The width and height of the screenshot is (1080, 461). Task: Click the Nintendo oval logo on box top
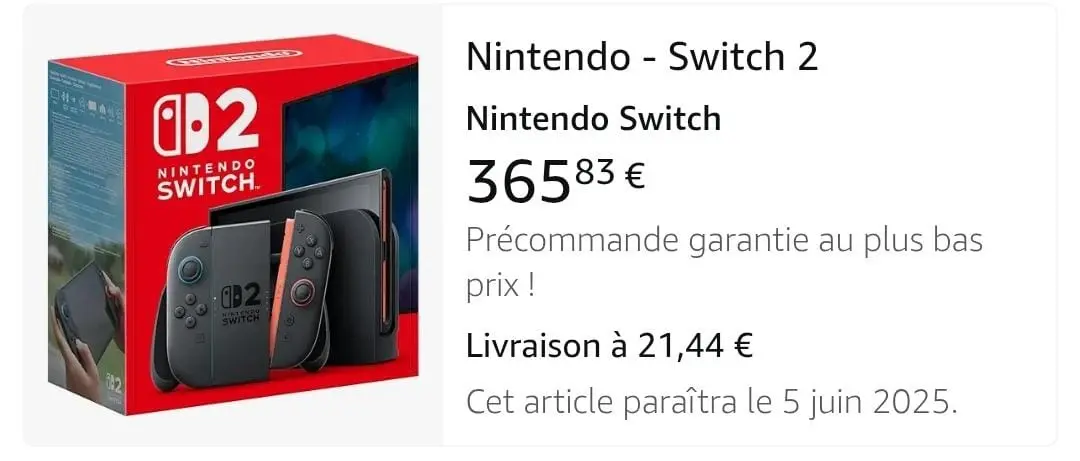[233, 58]
